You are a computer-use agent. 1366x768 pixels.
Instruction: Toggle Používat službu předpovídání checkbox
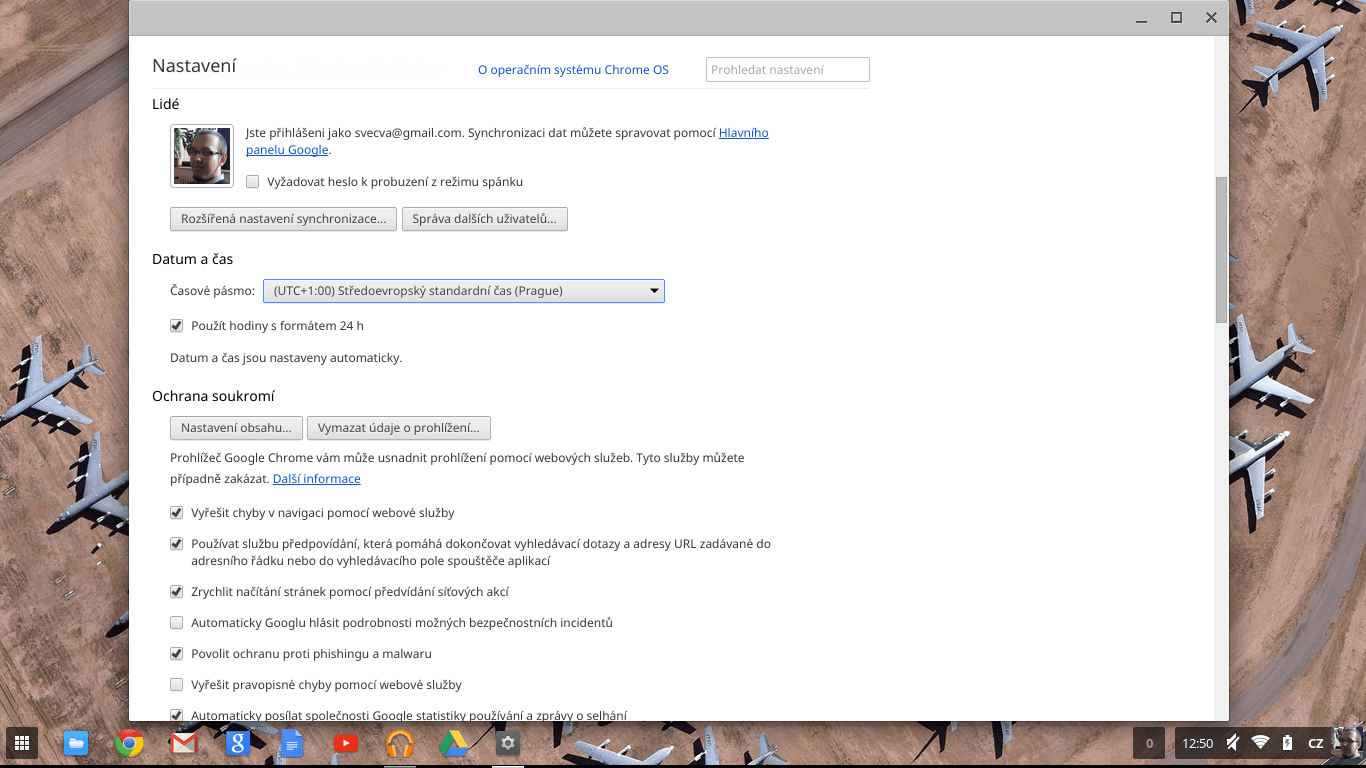pyautogui.click(x=177, y=544)
